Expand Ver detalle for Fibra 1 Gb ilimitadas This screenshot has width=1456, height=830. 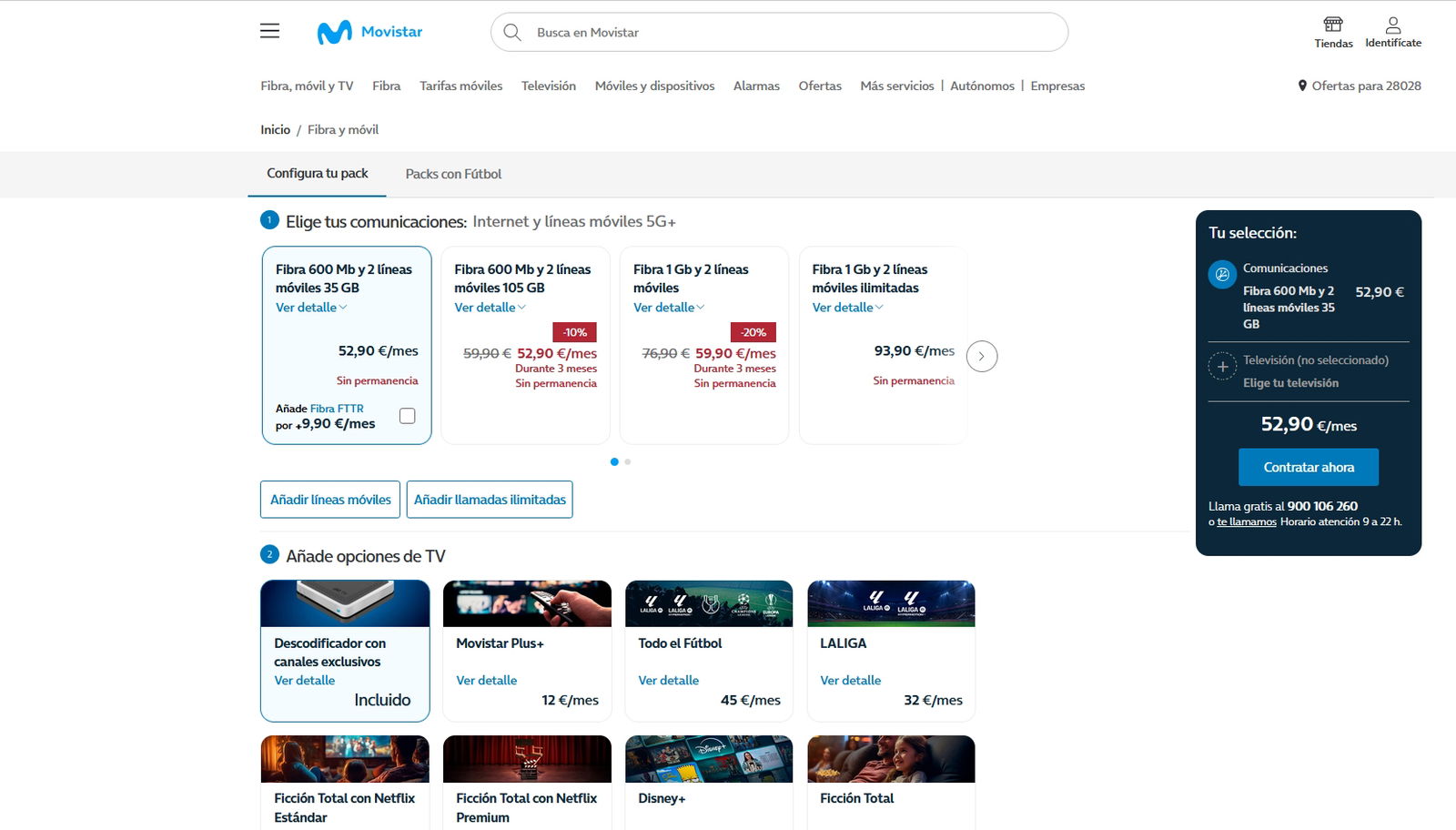(x=848, y=308)
